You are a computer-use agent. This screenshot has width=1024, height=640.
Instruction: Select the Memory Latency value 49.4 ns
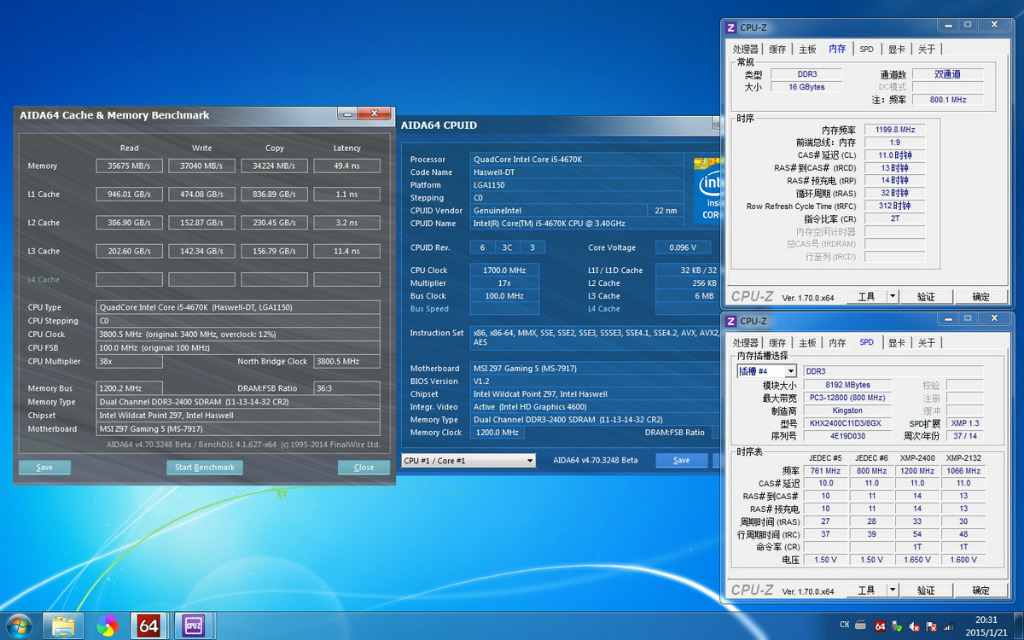(347, 166)
